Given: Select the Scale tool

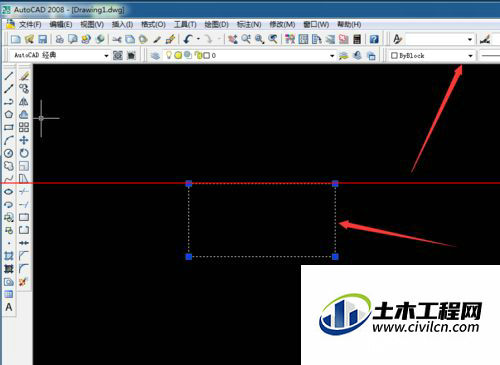Looking at the screenshot, I should [x=24, y=166].
